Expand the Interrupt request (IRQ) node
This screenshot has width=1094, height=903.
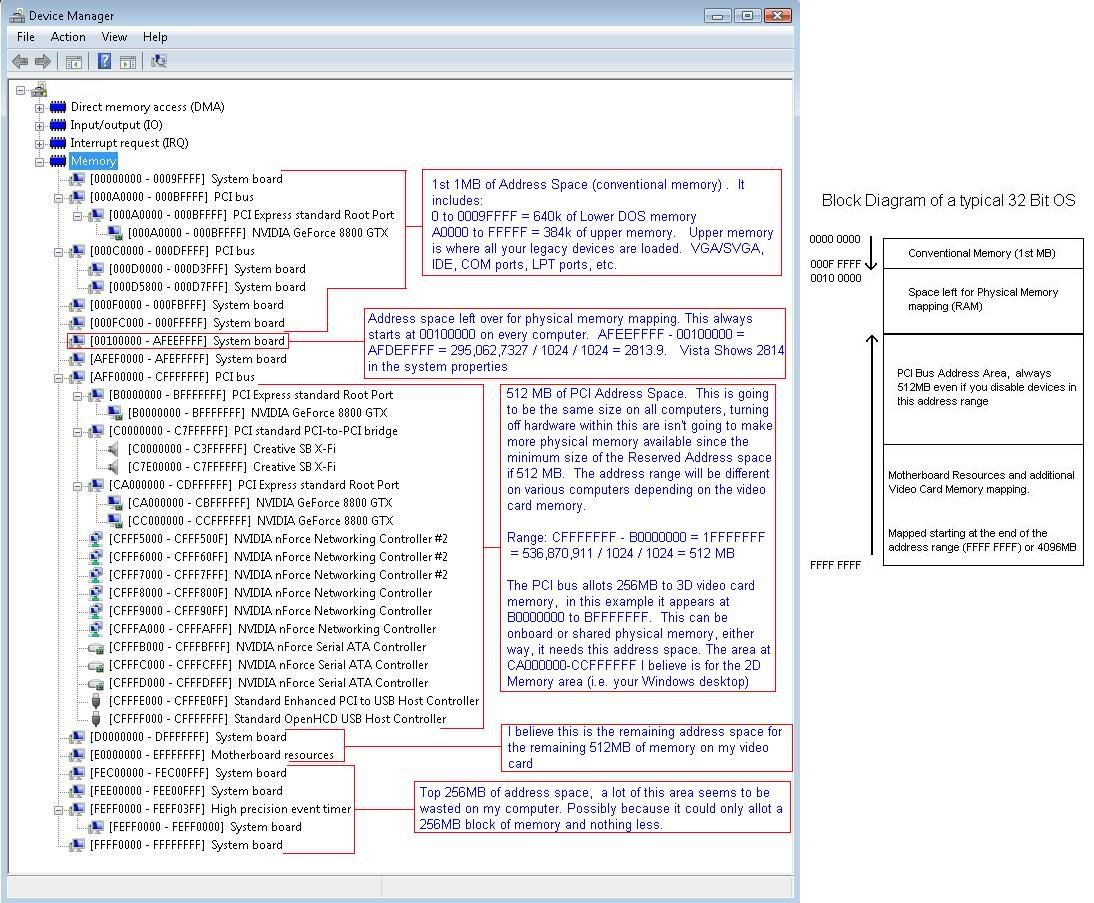40,144
